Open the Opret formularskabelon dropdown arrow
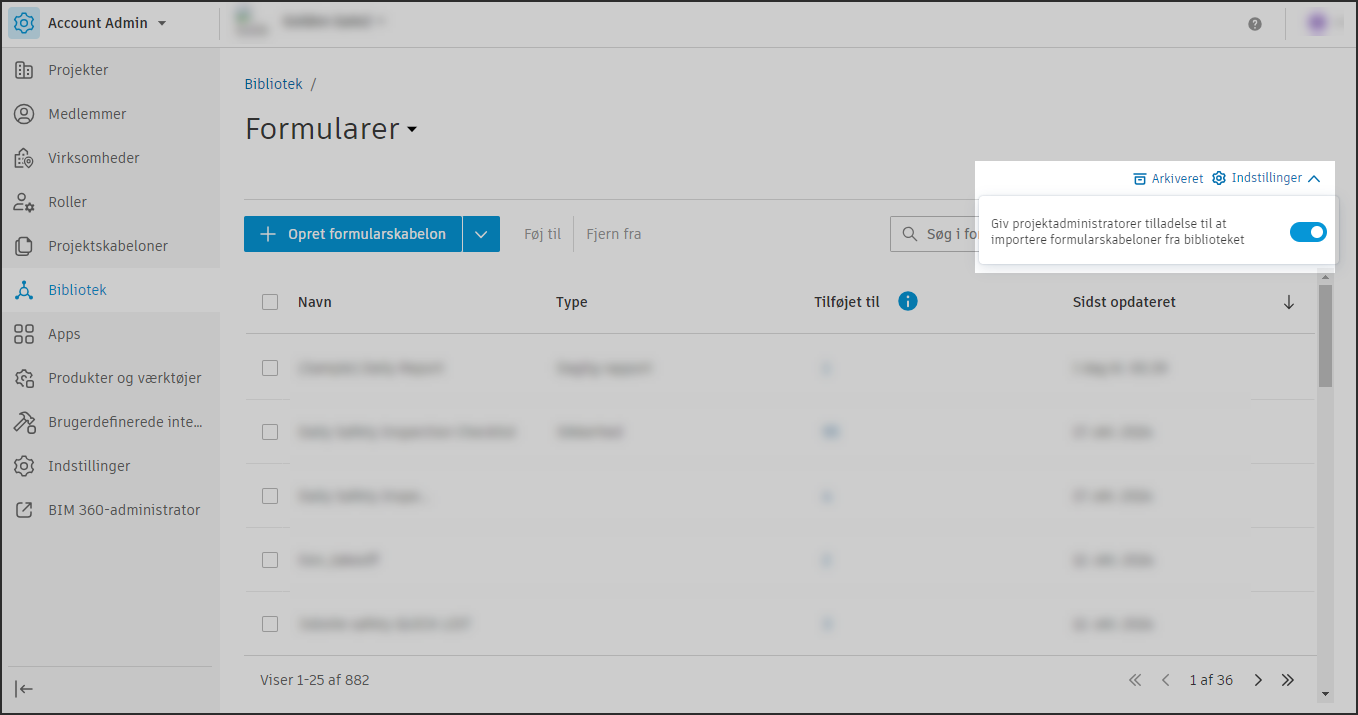The height and width of the screenshot is (715, 1358). (481, 234)
